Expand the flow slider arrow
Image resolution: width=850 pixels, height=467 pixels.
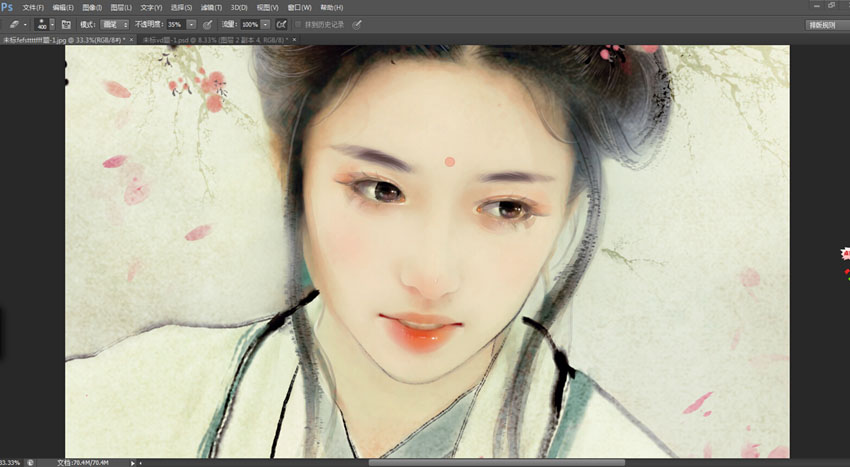coord(266,23)
